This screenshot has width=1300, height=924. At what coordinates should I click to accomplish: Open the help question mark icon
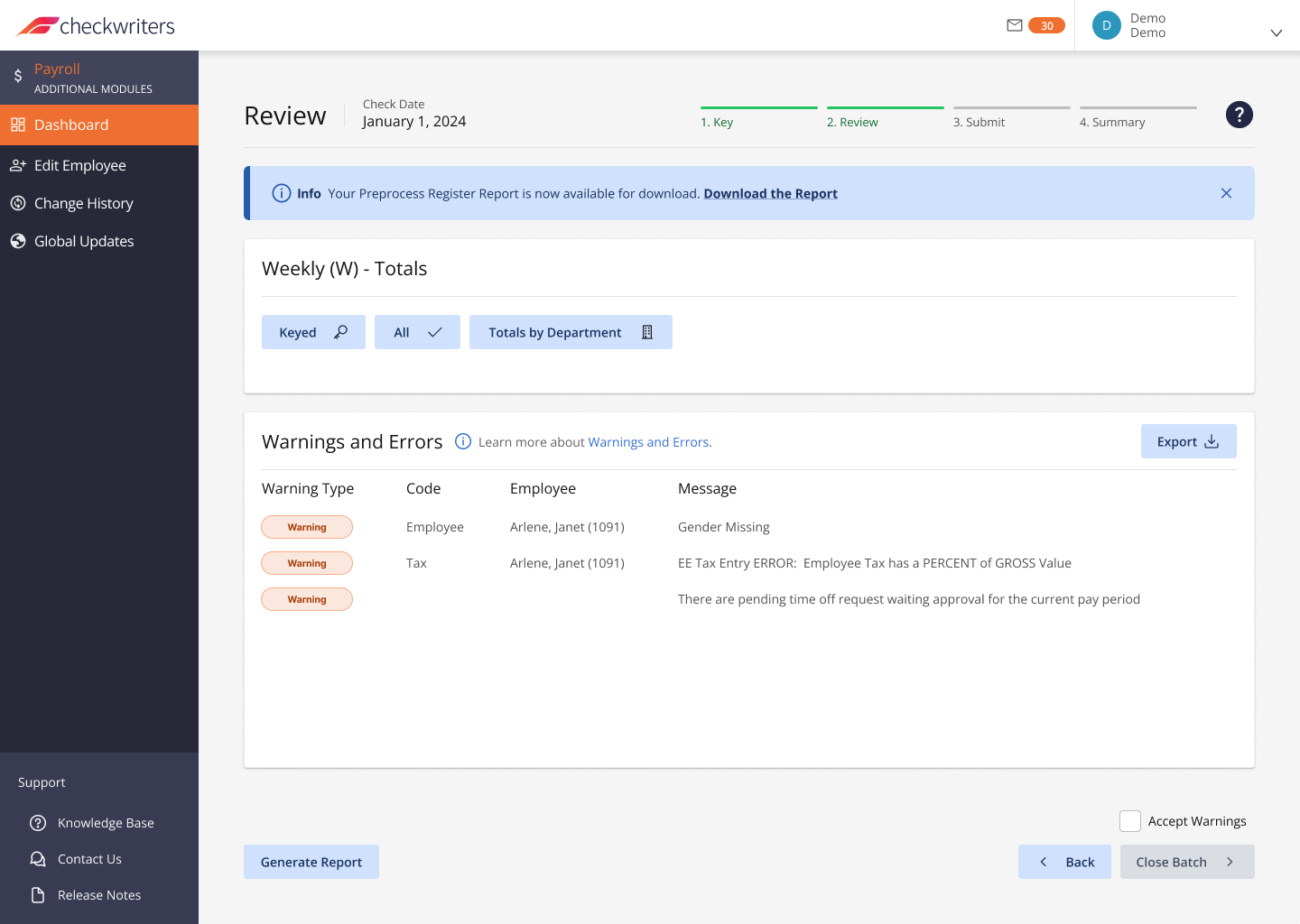(x=1239, y=115)
